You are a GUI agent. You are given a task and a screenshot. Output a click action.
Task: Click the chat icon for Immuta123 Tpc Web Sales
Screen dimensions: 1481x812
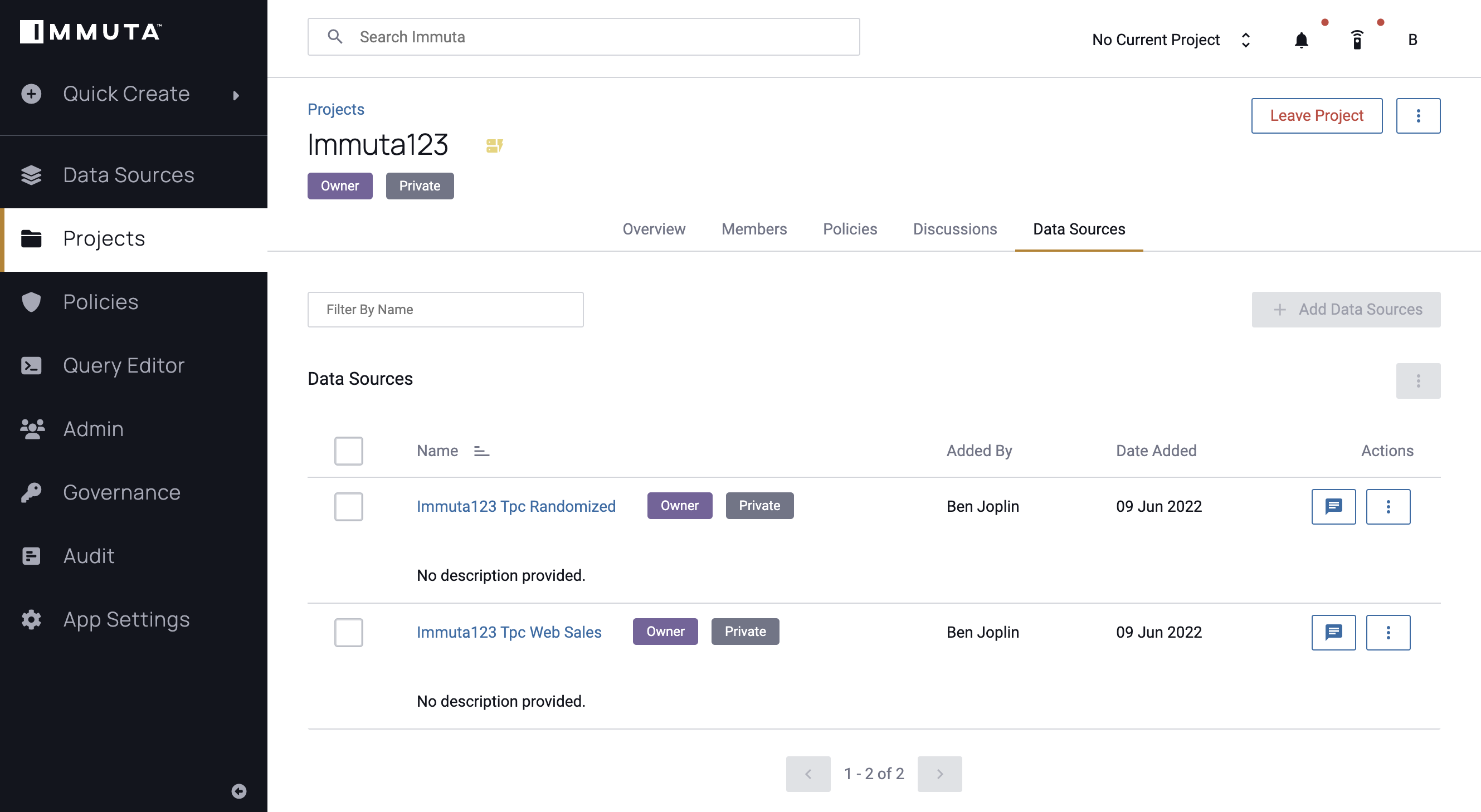tap(1333, 632)
